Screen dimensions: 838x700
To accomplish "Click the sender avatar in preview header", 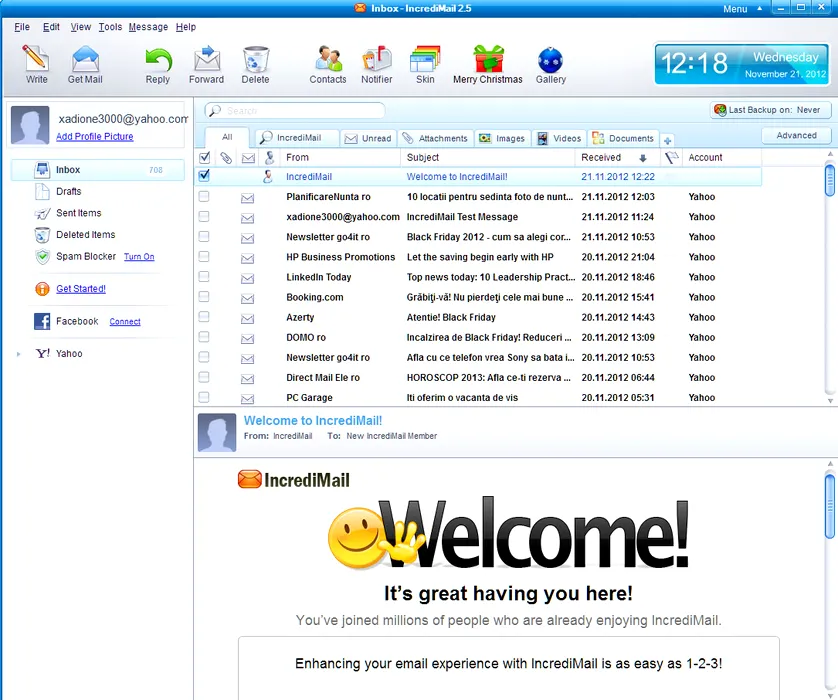I will [x=217, y=432].
